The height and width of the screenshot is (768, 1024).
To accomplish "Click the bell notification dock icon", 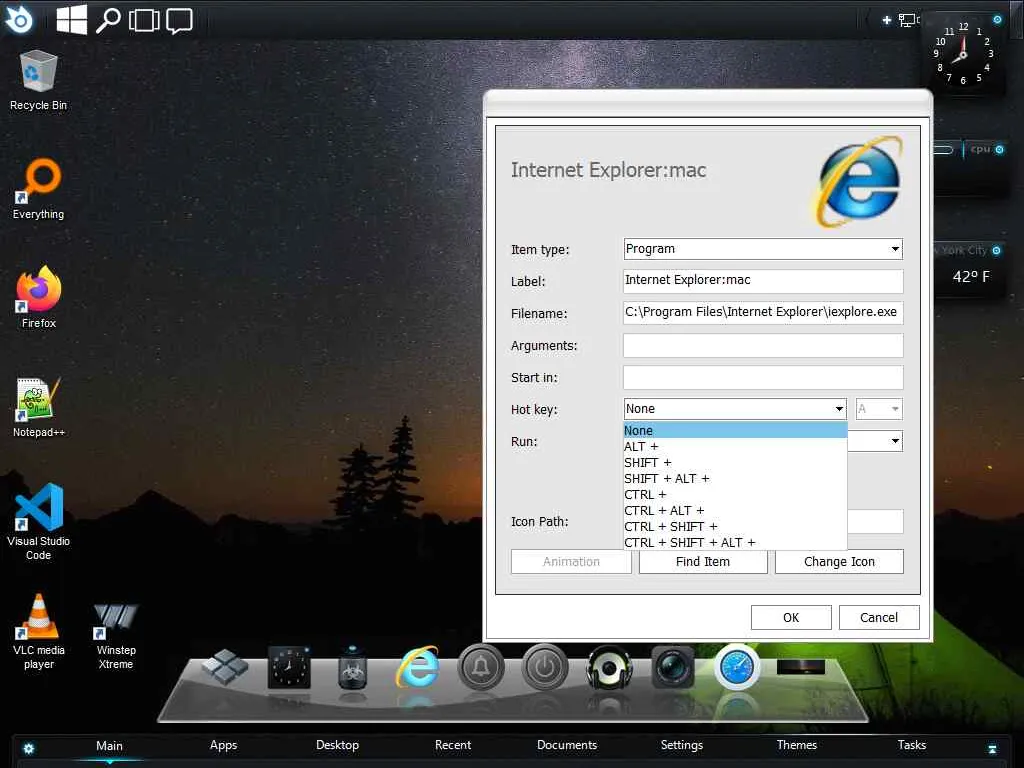I will coord(481,667).
